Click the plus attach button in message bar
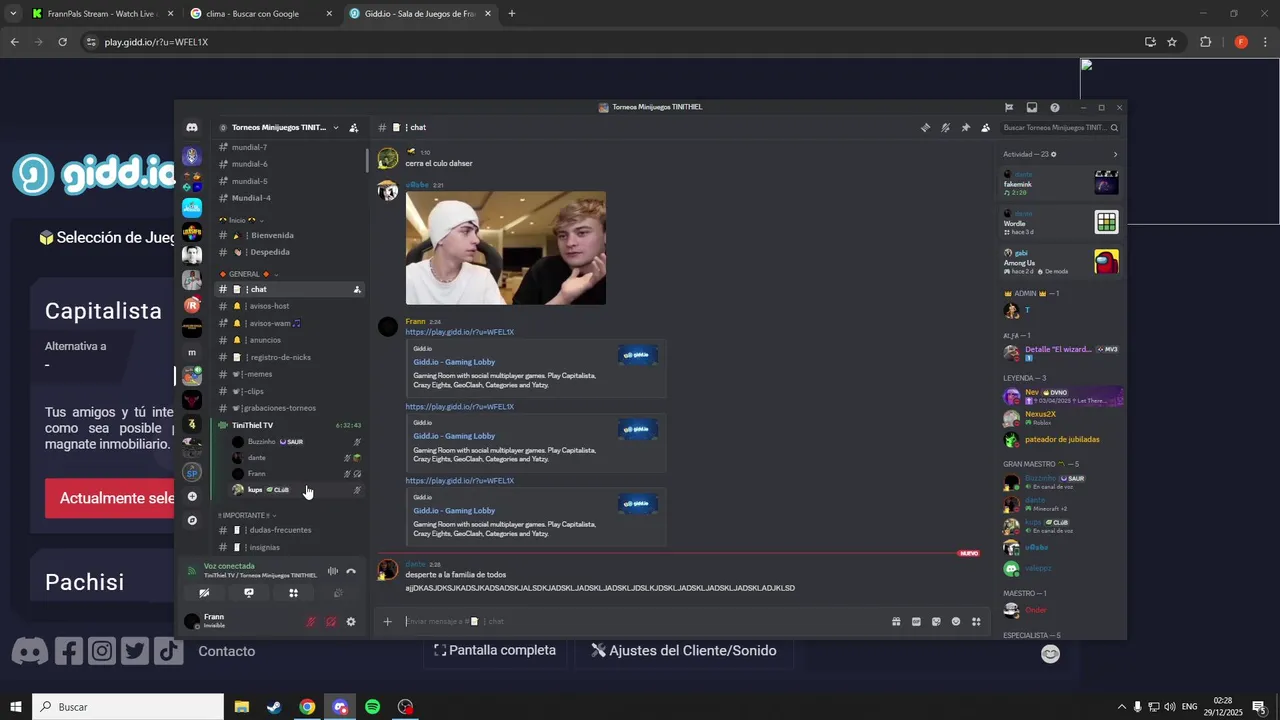Viewport: 1280px width, 720px height. pos(387,621)
